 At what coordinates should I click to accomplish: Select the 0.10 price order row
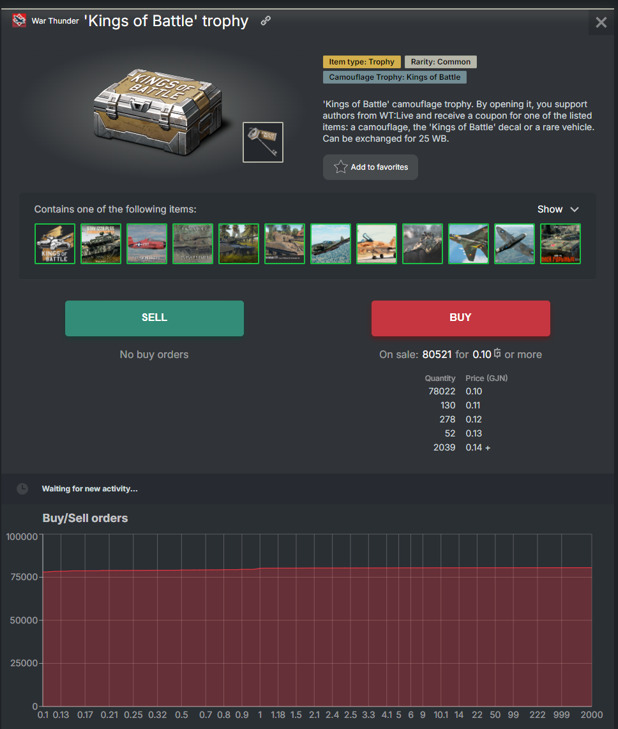pos(458,391)
